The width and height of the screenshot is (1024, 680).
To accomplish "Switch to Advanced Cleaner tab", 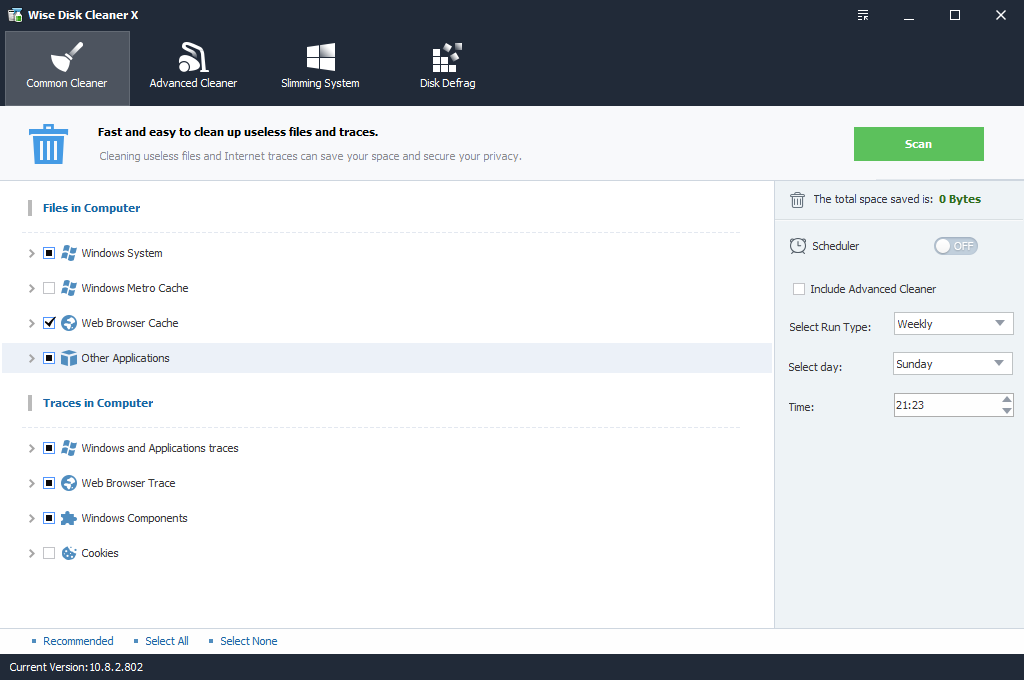I will [193, 68].
